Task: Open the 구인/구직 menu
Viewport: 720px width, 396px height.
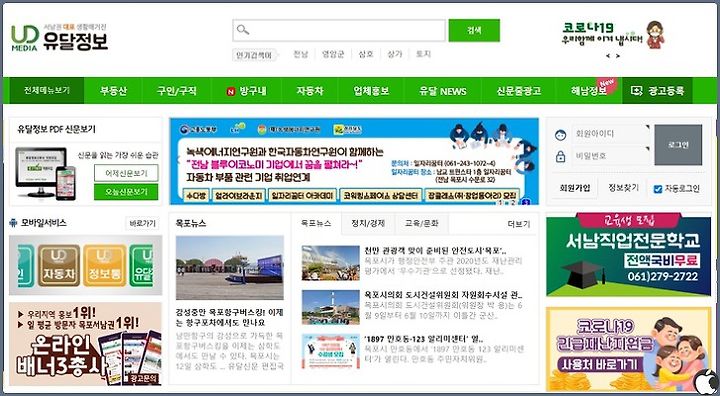Action: pos(176,91)
